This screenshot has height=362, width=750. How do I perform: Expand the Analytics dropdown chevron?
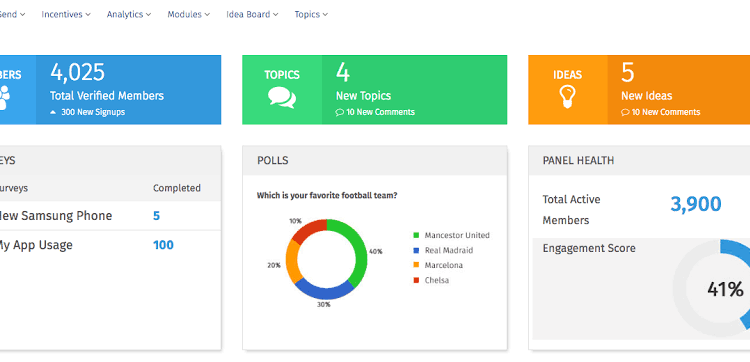148,15
